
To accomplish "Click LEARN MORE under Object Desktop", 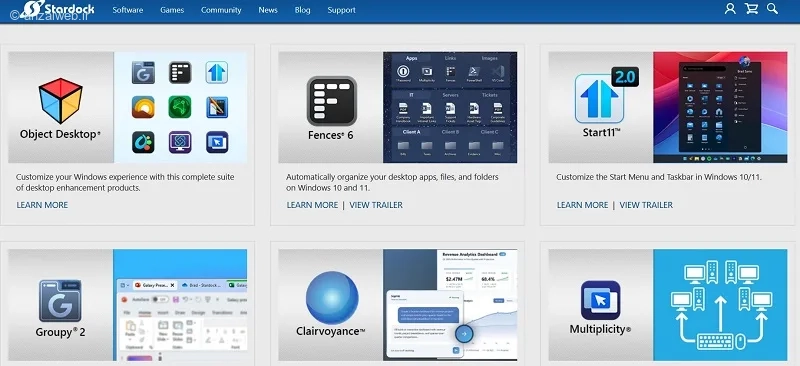I will coord(42,205).
